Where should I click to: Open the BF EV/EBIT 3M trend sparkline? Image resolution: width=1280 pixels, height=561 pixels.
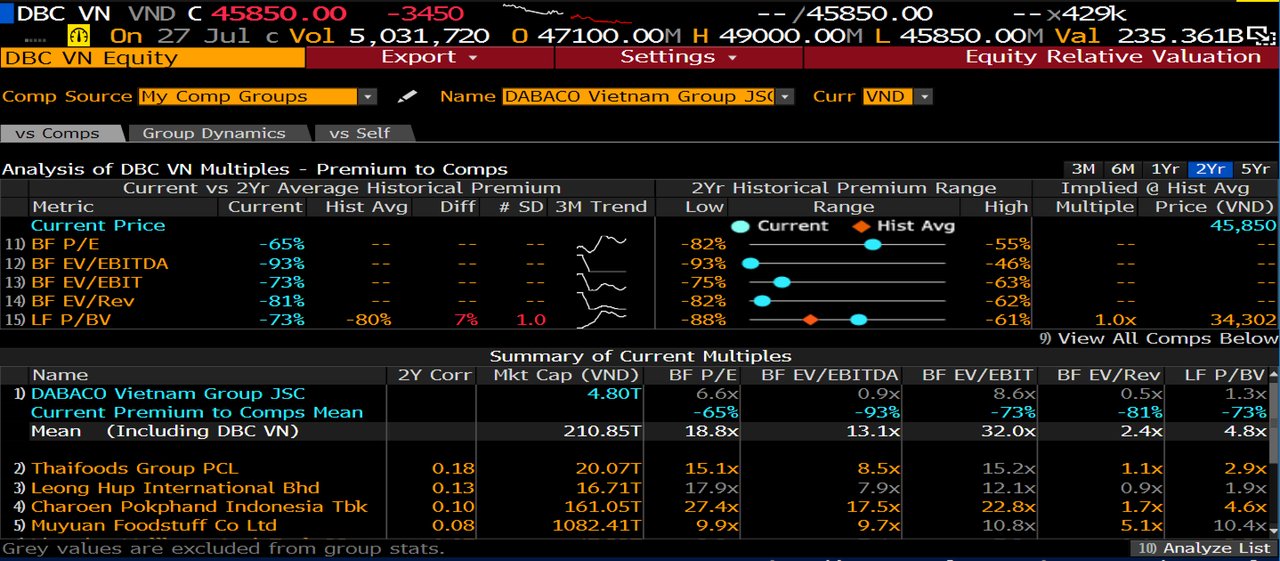(602, 282)
